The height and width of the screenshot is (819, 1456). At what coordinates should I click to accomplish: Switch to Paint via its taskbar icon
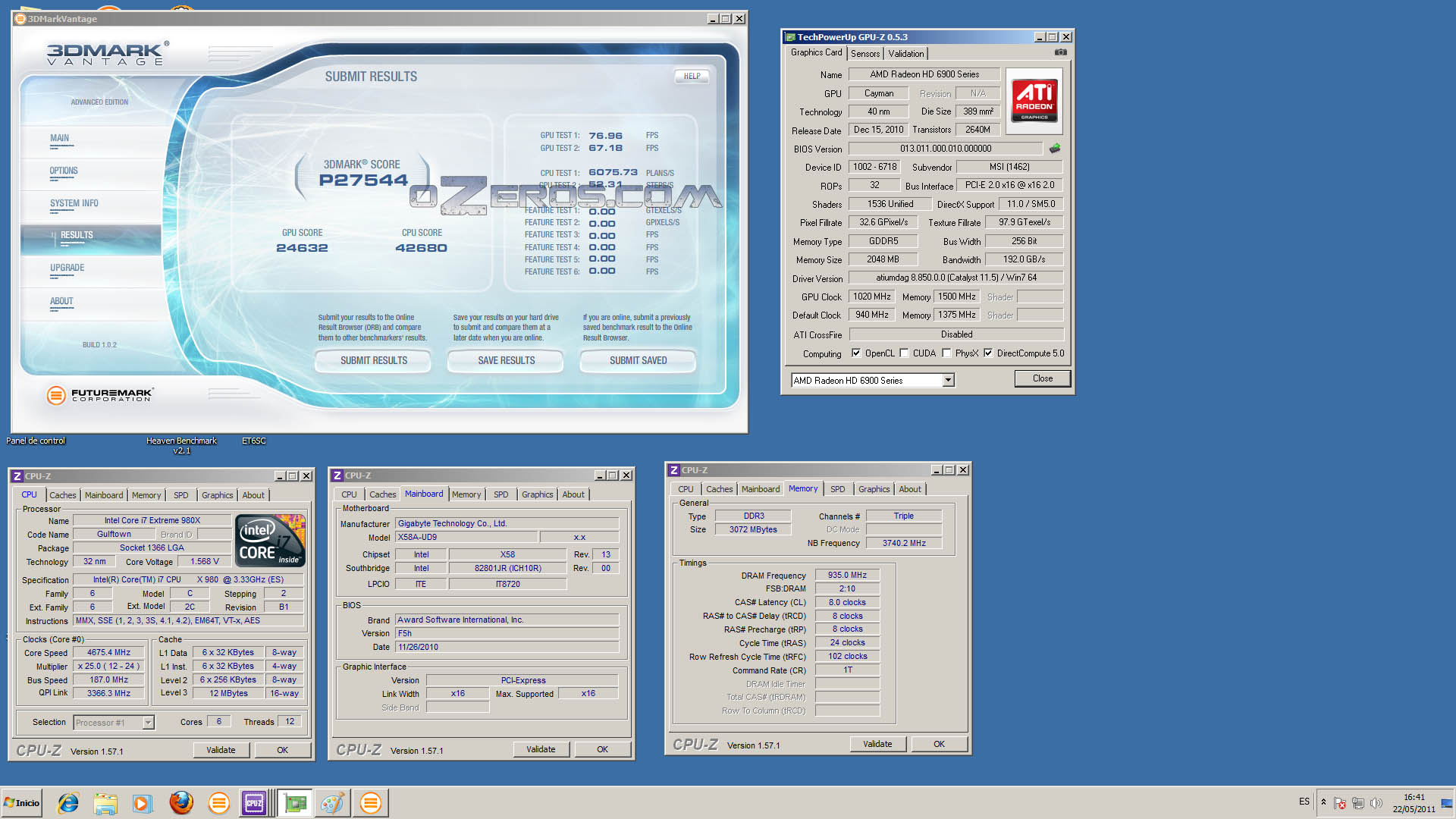[331, 803]
